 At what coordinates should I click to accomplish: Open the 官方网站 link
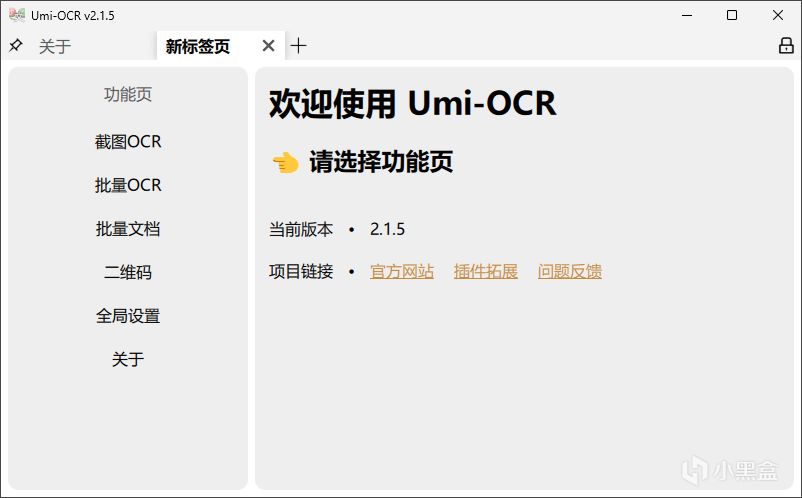(402, 271)
